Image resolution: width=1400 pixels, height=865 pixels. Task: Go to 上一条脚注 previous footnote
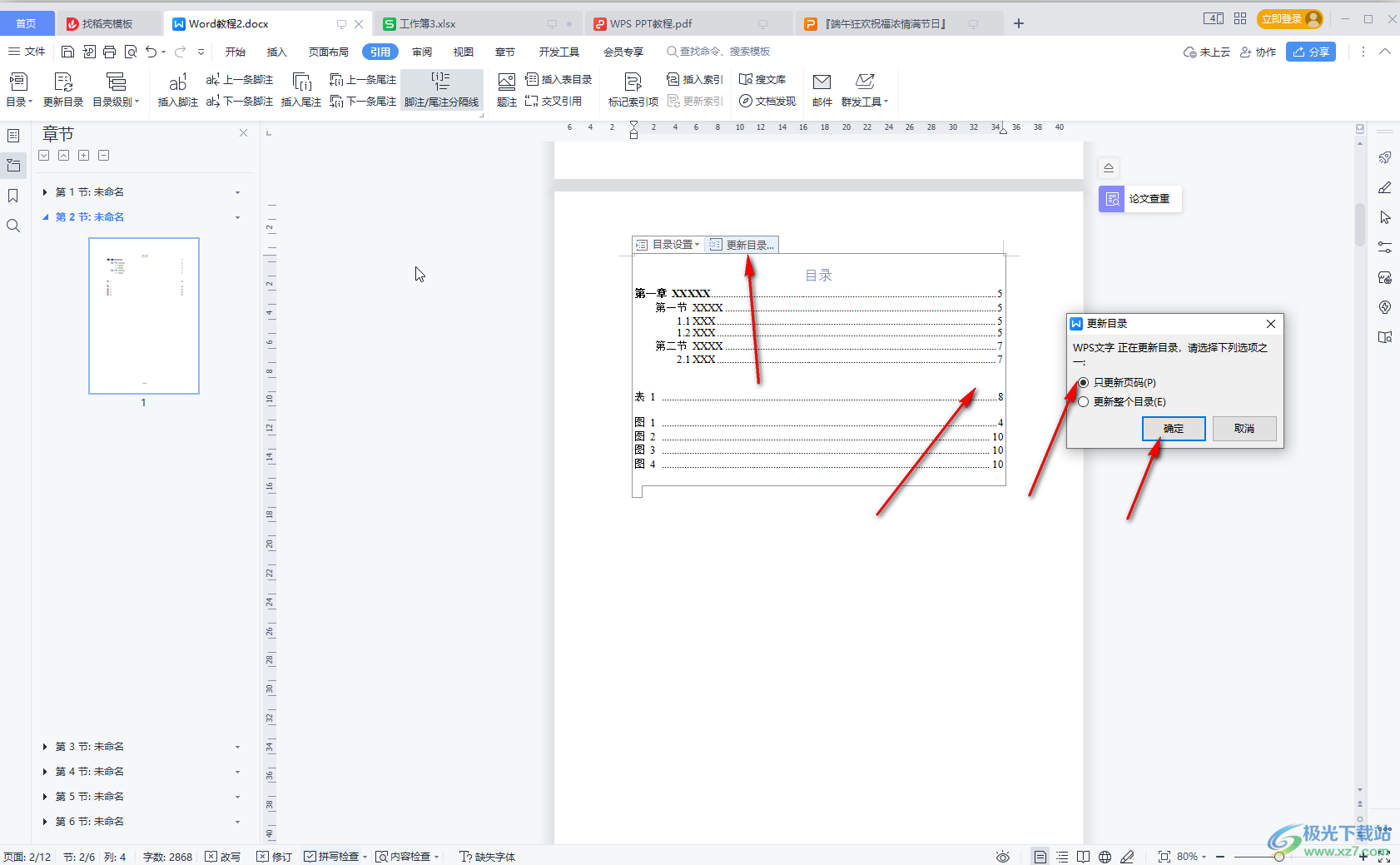pyautogui.click(x=240, y=80)
